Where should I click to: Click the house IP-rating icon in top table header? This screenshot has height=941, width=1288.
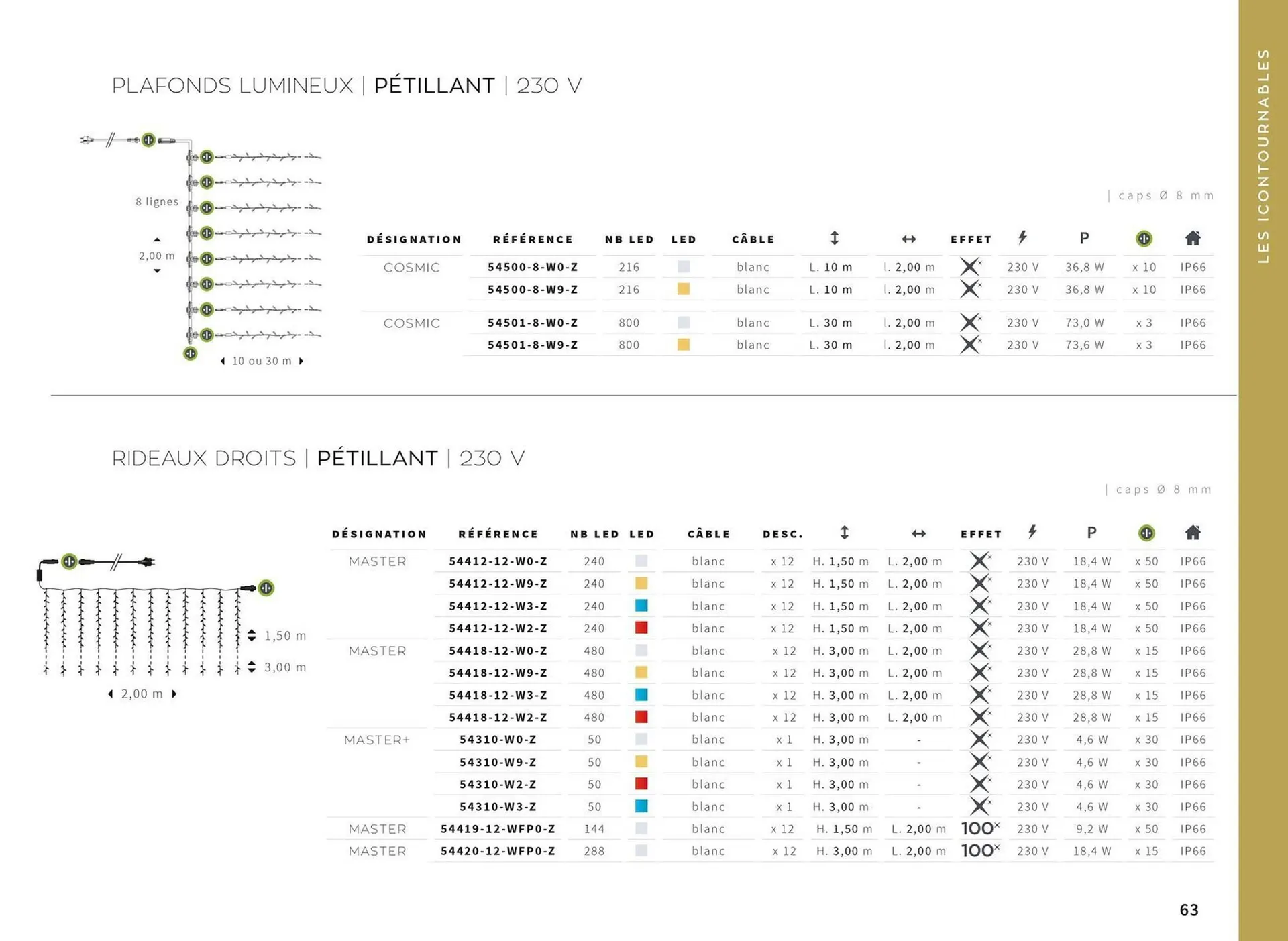click(x=1193, y=238)
